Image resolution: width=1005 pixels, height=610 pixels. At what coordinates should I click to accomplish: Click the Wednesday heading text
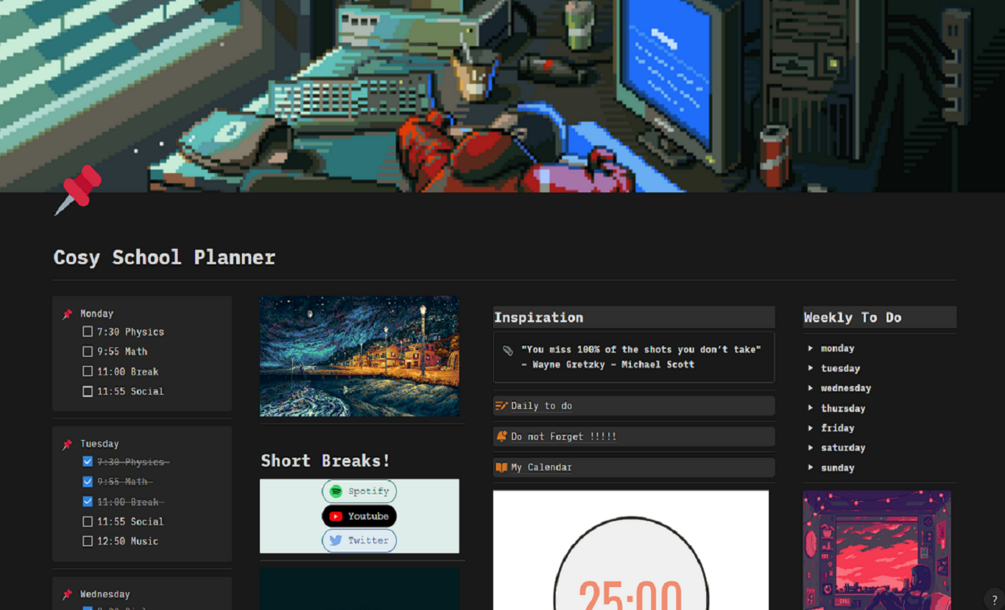[x=105, y=595]
